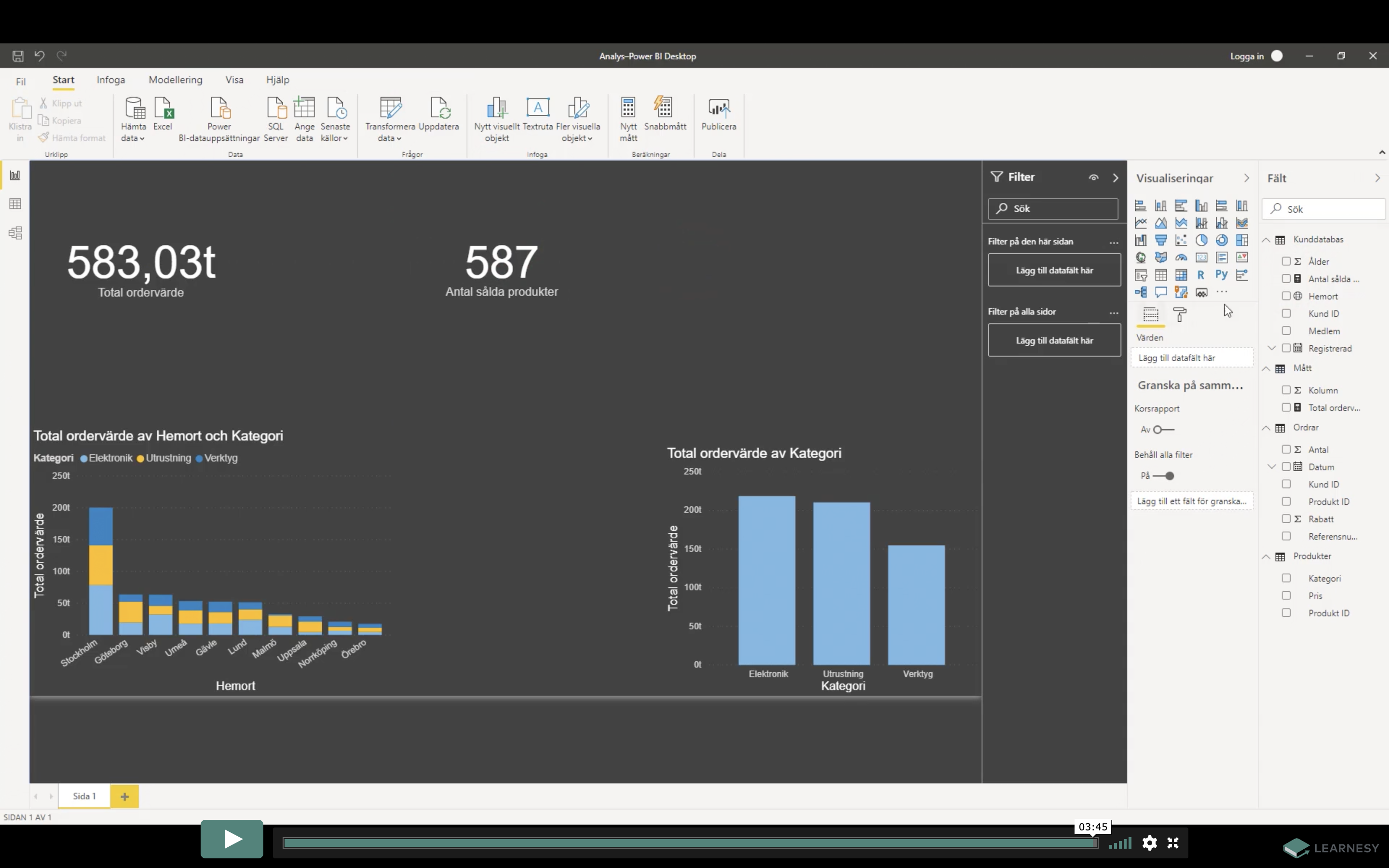
Task: Select the Q&A speech bubble visual
Action: coord(1160,292)
